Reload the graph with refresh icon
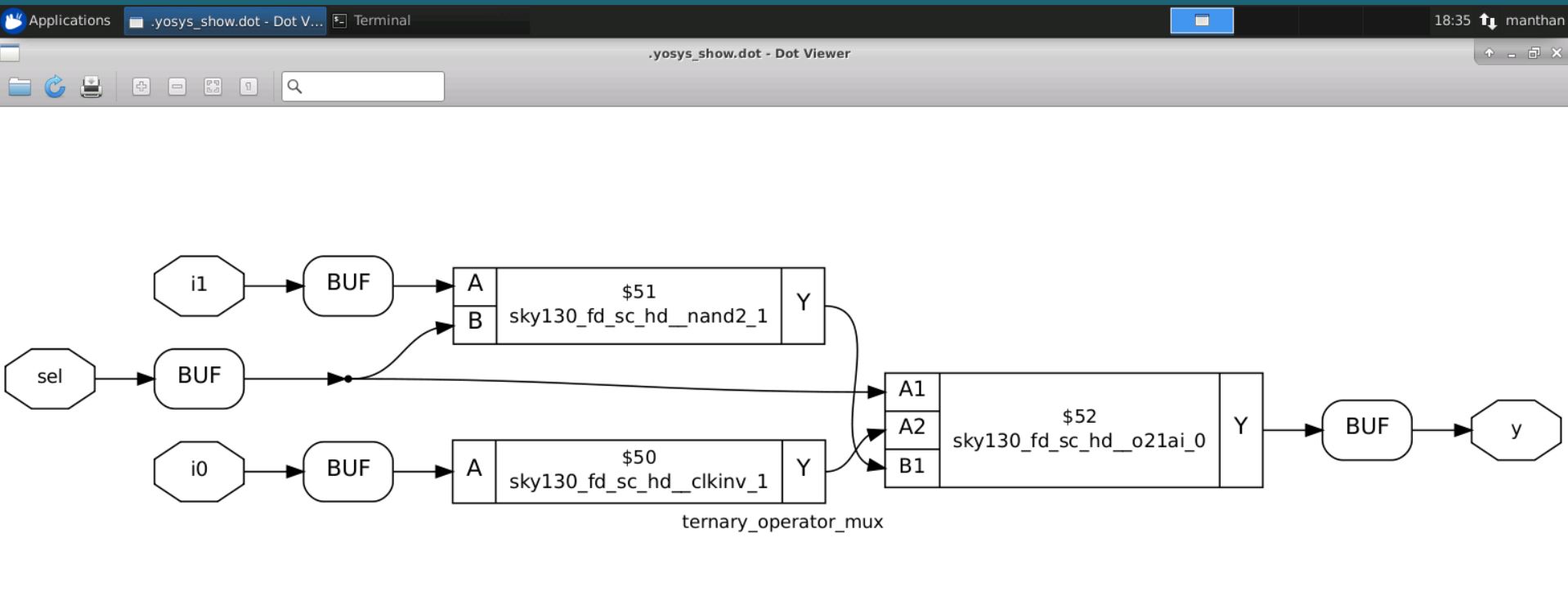Screen dimensions: 1568x614 coord(55,87)
